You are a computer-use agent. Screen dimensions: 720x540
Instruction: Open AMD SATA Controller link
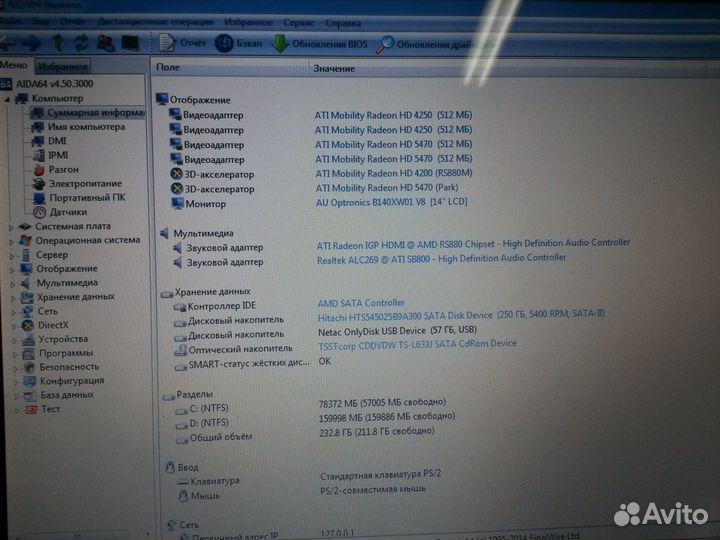[361, 303]
